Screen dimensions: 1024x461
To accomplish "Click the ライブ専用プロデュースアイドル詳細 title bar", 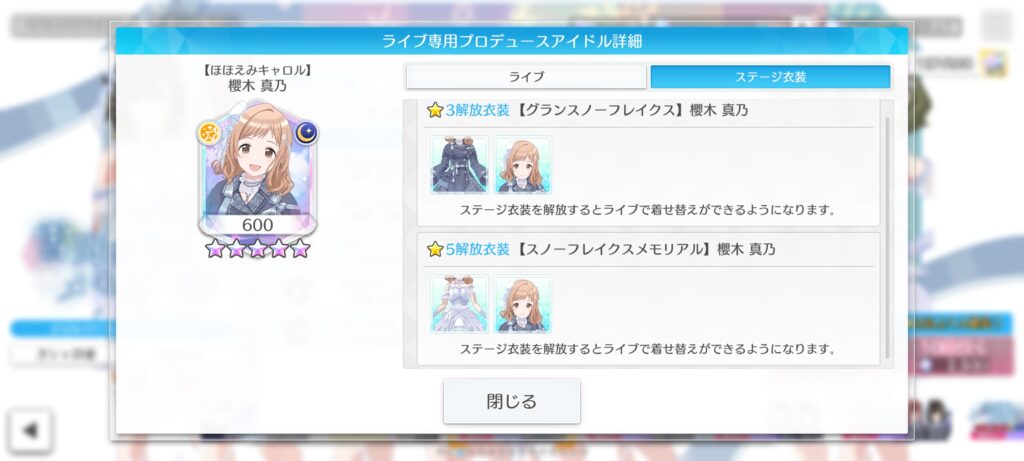I will (511, 41).
